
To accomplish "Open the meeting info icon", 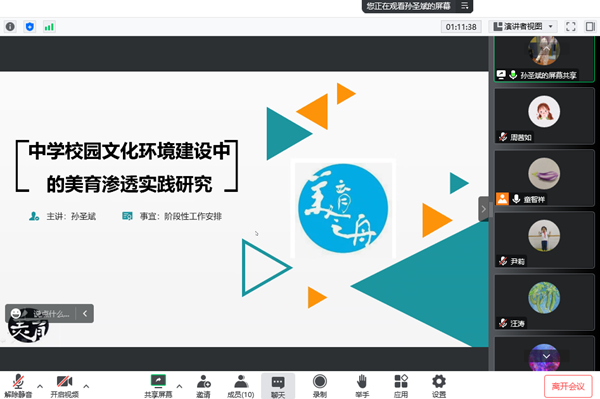I will tap(10, 27).
